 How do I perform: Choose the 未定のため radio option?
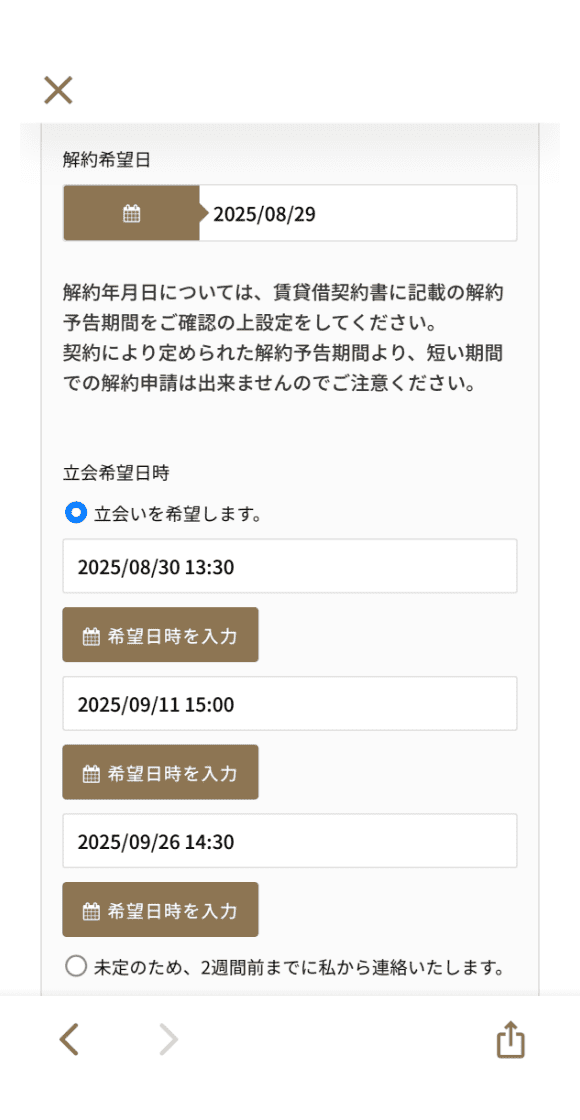point(75,965)
